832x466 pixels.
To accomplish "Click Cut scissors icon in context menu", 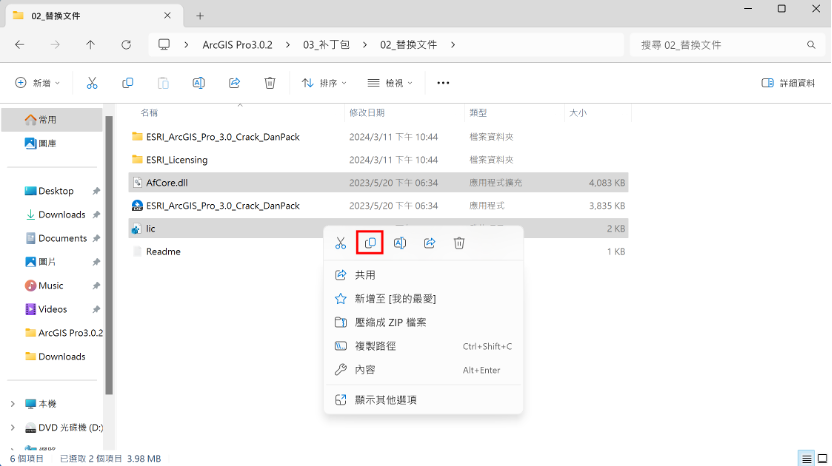I will (341, 243).
